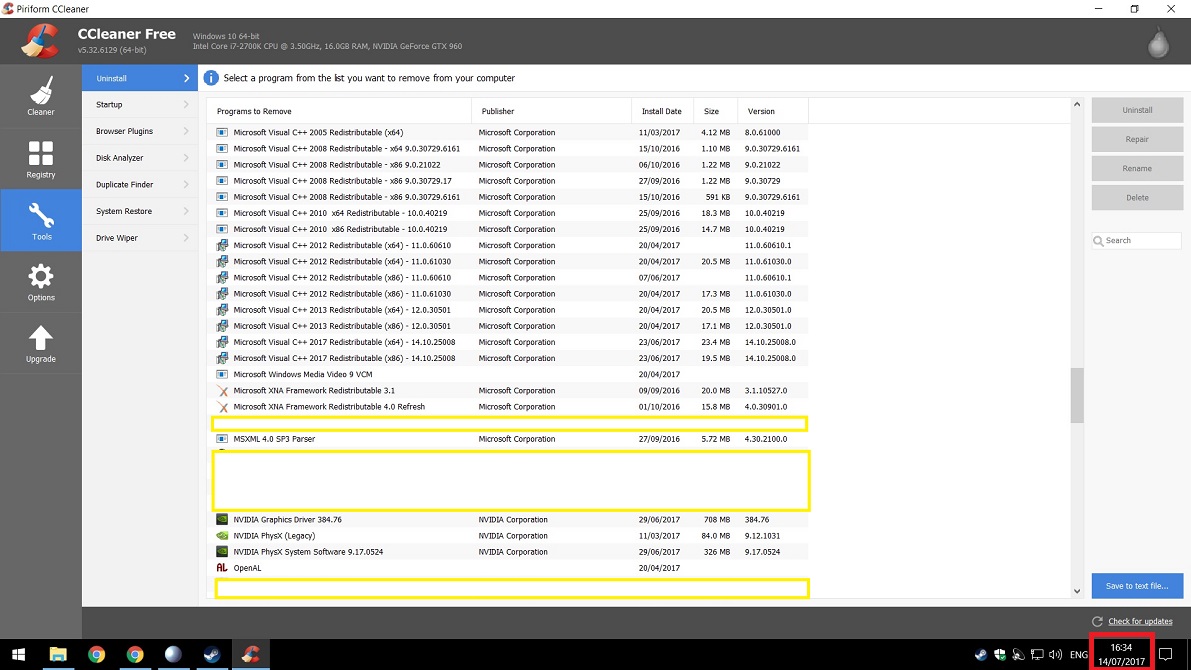Screen dimensions: 1191x670
Task: Open the Options gear
Action: pos(41,282)
